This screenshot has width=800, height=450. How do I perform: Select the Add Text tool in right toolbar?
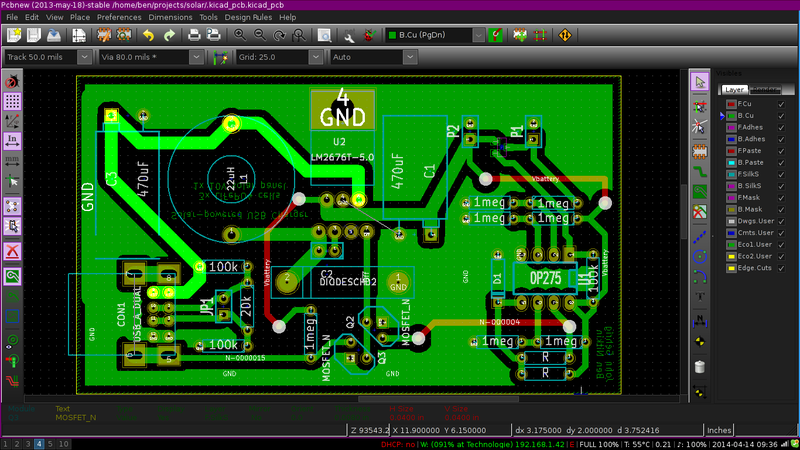tap(700, 297)
